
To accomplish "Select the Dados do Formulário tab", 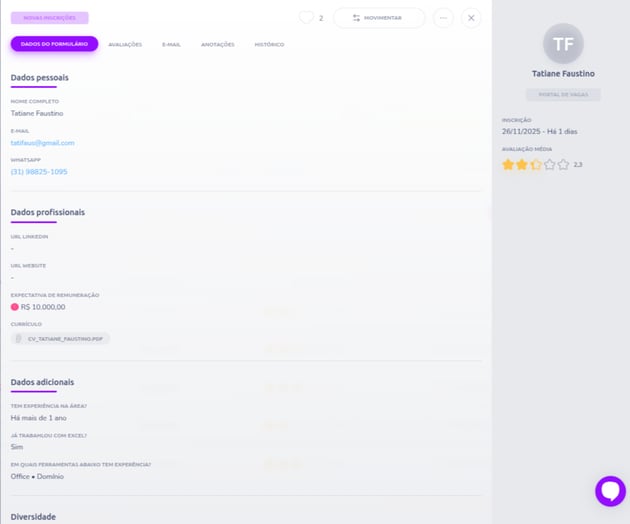I will (x=54, y=44).
